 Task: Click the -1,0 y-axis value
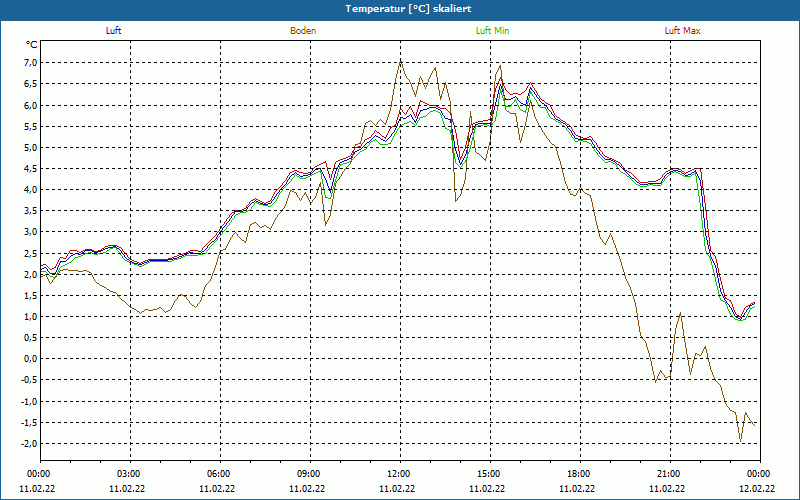[x=30, y=402]
